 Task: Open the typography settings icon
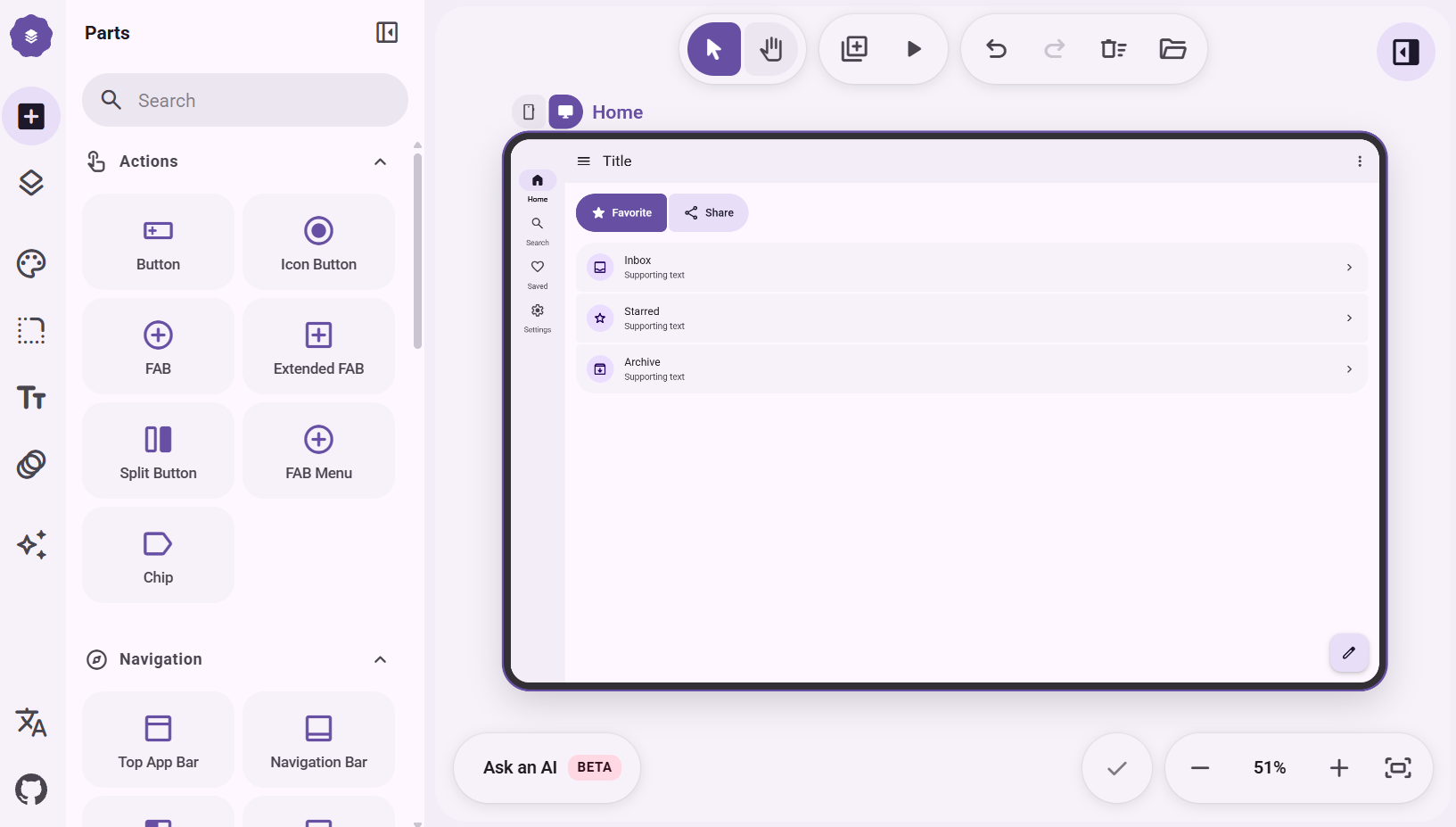31,397
